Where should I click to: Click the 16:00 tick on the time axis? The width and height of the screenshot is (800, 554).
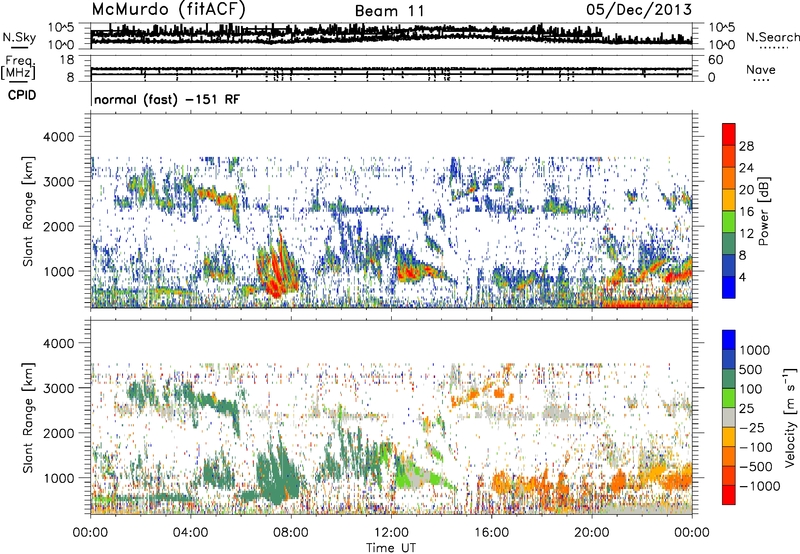(x=491, y=533)
